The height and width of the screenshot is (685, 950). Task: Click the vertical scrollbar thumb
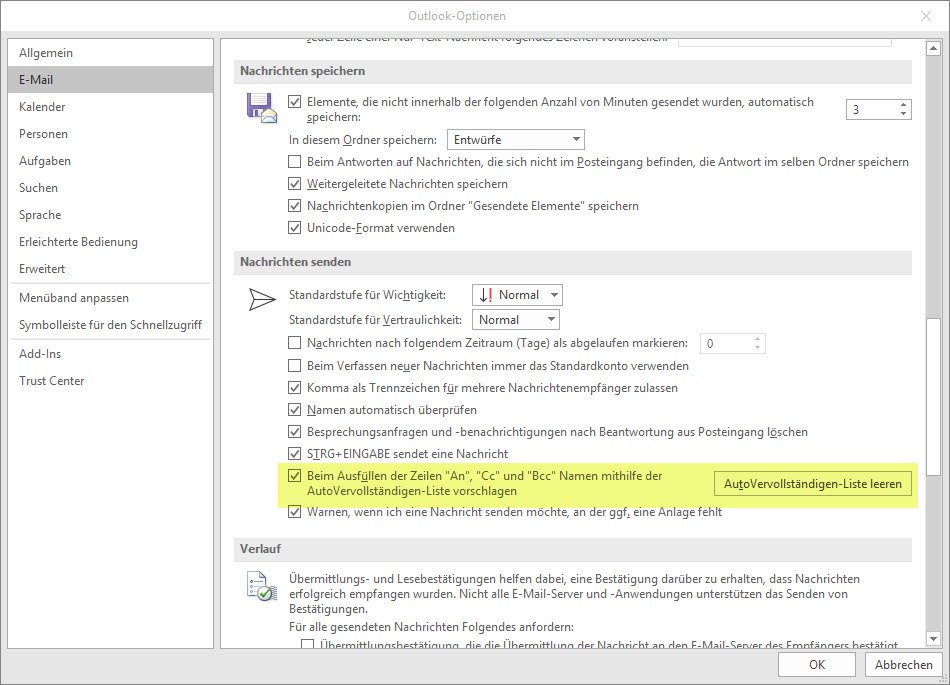933,396
